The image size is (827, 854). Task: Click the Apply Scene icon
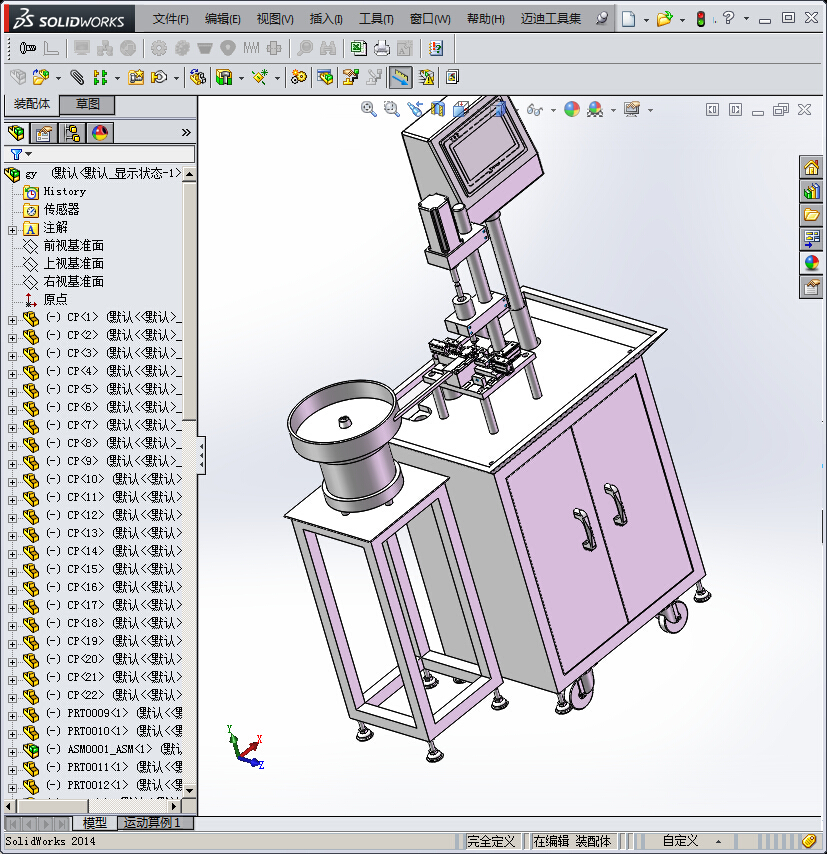[595, 109]
